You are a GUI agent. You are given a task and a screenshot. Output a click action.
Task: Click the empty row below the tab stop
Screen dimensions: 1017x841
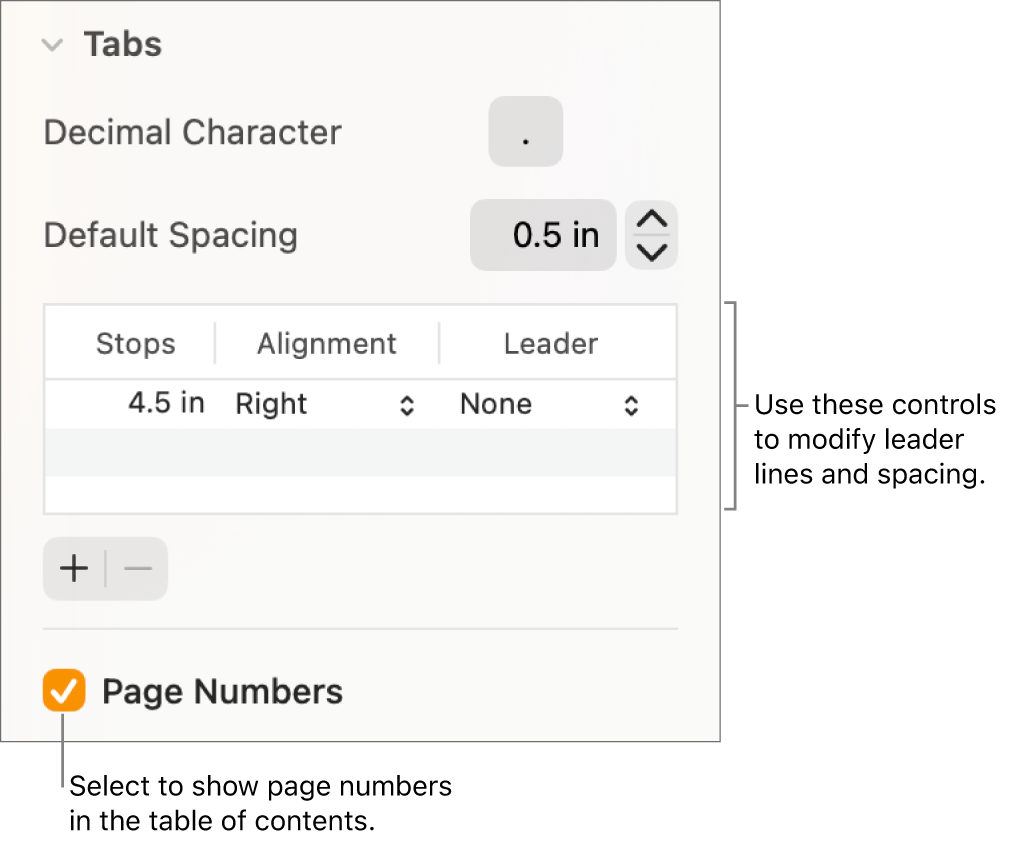click(x=360, y=450)
